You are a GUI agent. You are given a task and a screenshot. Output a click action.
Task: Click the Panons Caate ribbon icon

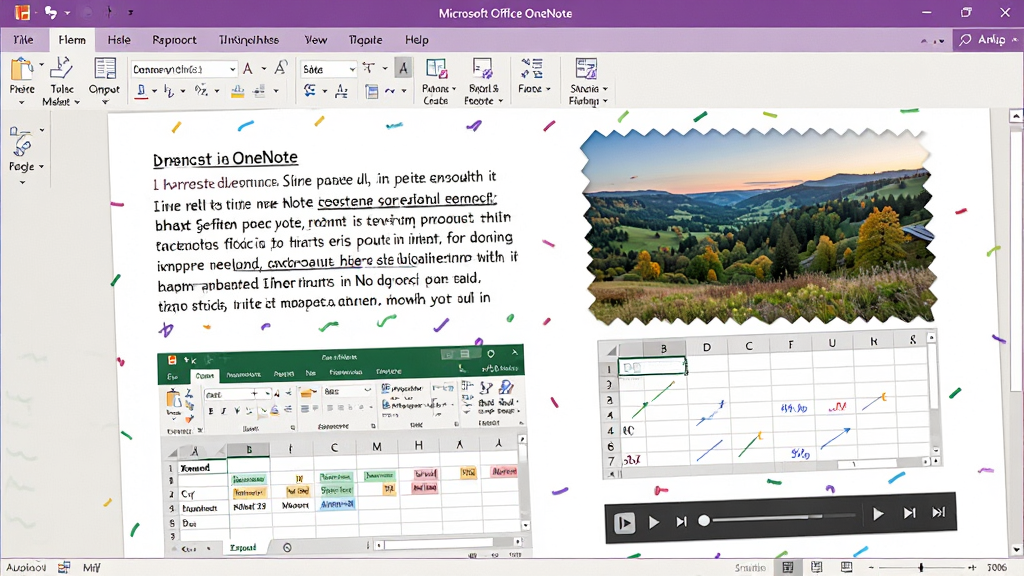[436, 69]
